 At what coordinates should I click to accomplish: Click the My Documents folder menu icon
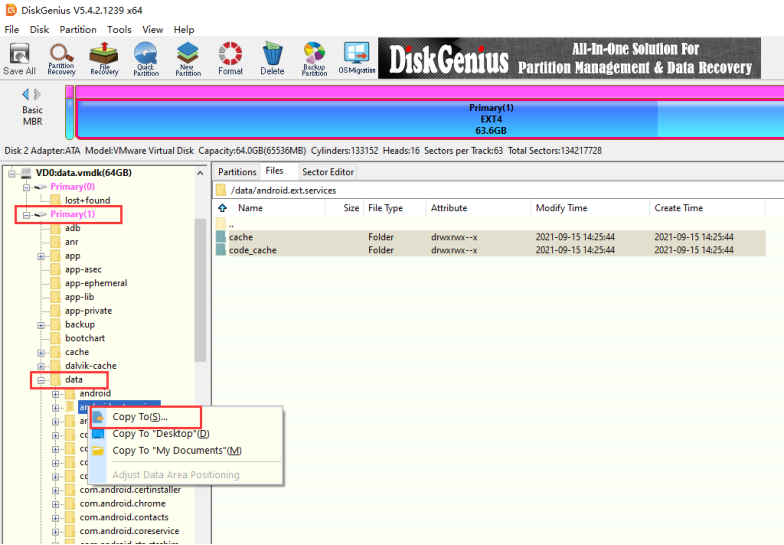[98, 450]
